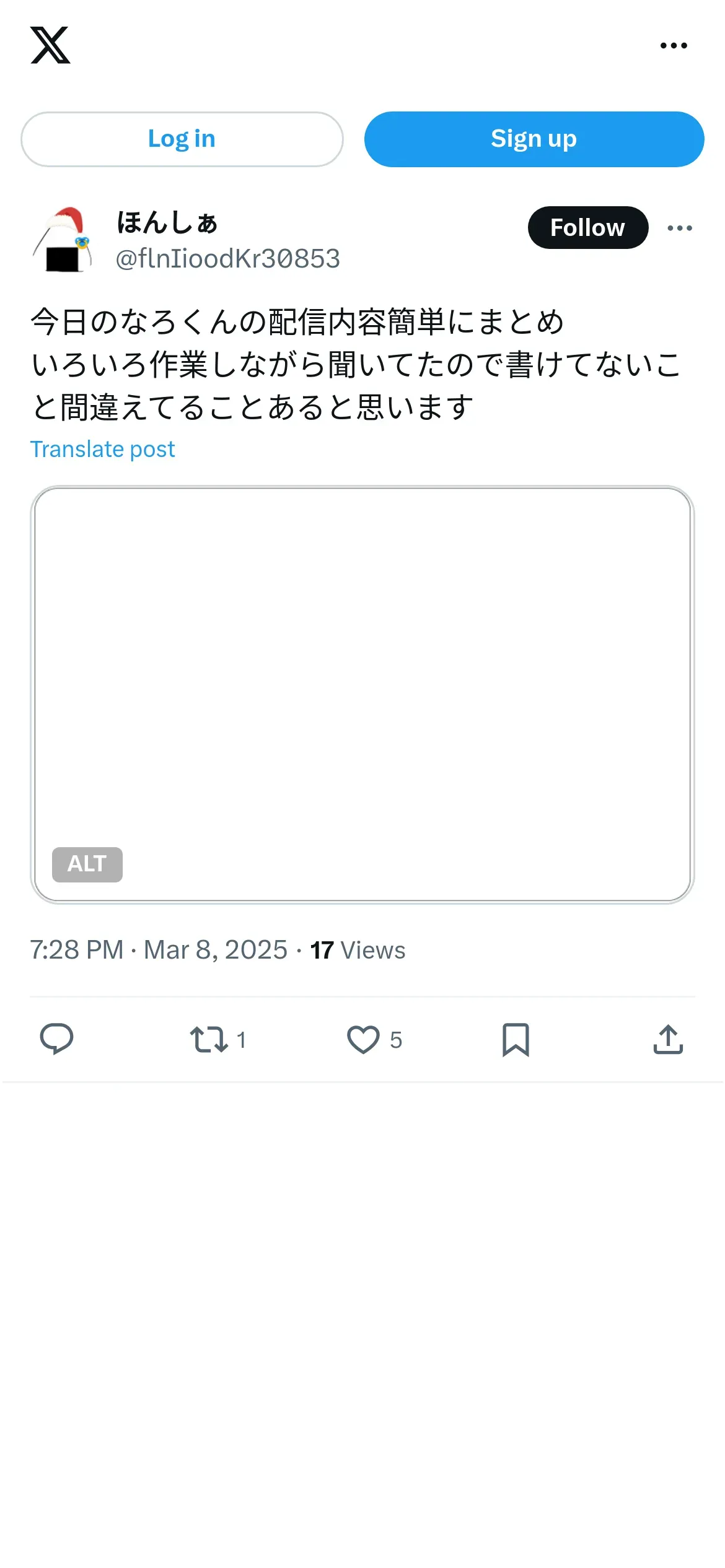Click Translate post link
Screen dimensions: 725x1568
coord(103,449)
